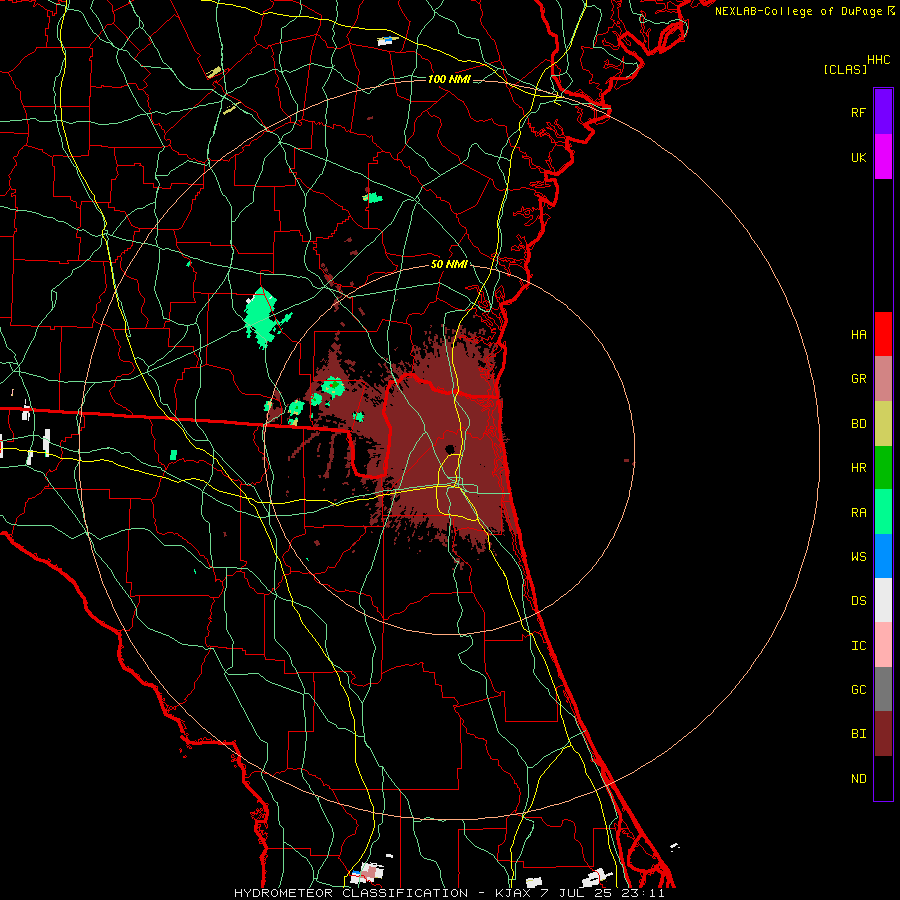Click the black radar site dot
Viewport: 900px width, 900px height.
point(449,449)
